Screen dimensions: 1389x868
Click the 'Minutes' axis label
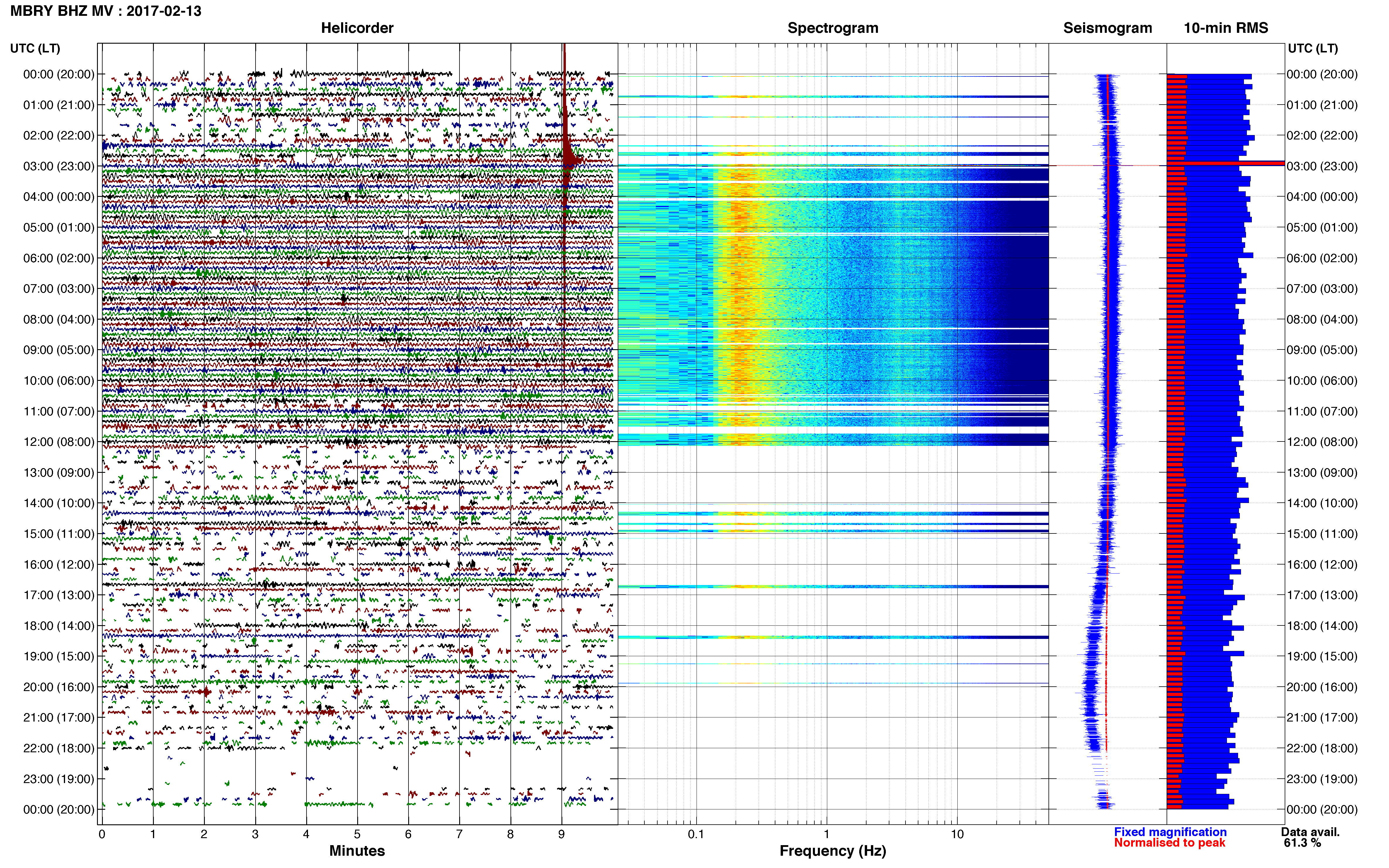click(x=357, y=850)
